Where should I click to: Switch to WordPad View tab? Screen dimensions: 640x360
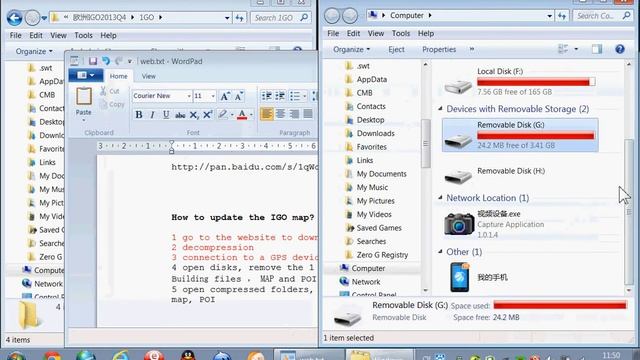tap(149, 76)
